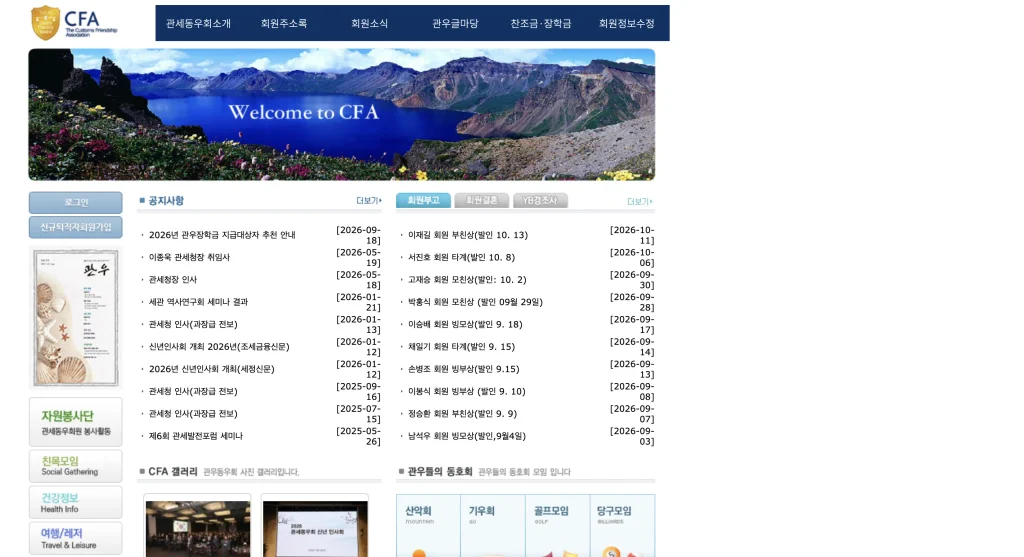Viewport: 1024px width, 557px height.
Task: Open the 관세동우회소개 menu
Action: (198, 24)
